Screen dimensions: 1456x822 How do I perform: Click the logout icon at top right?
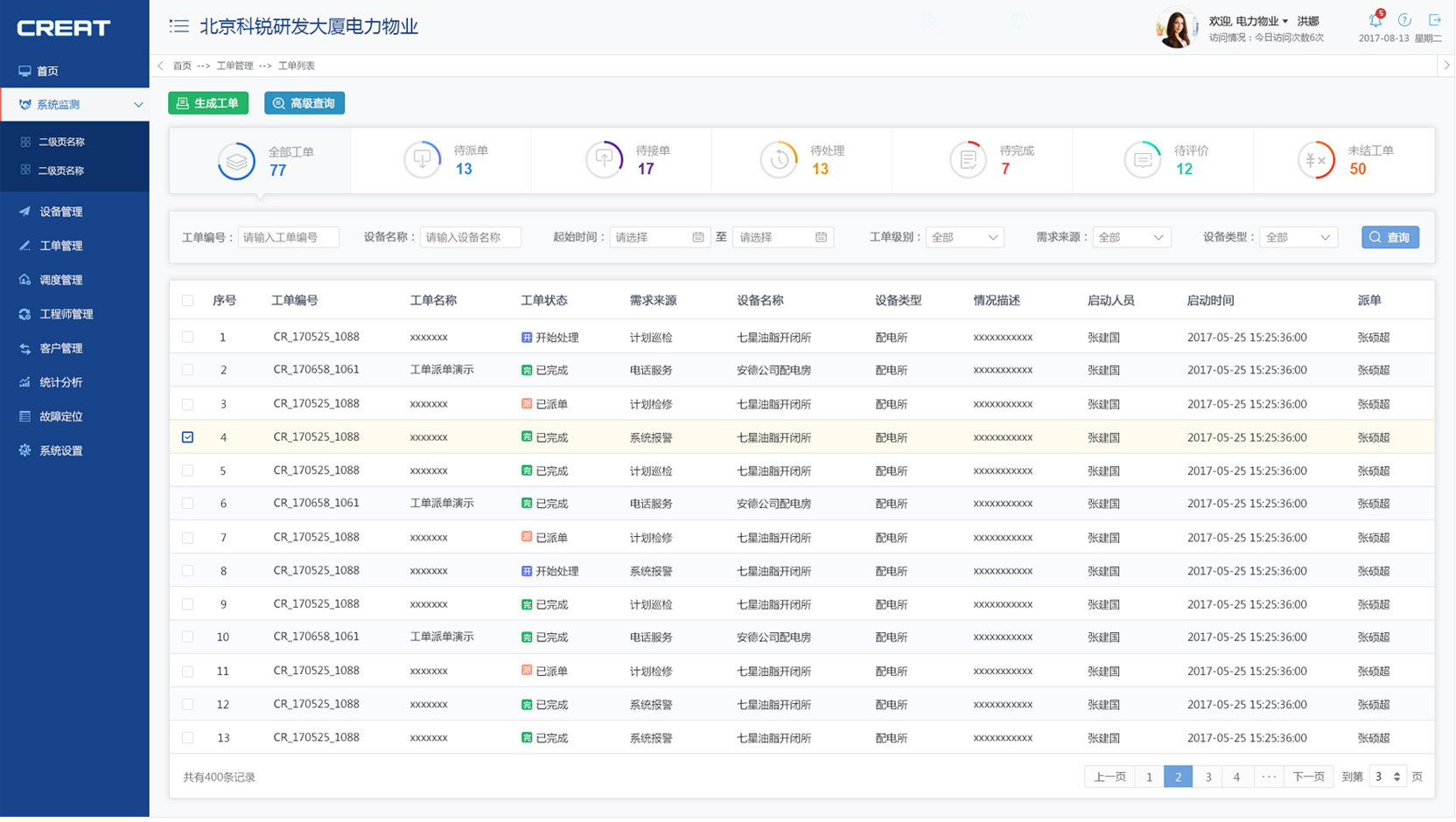1435,20
